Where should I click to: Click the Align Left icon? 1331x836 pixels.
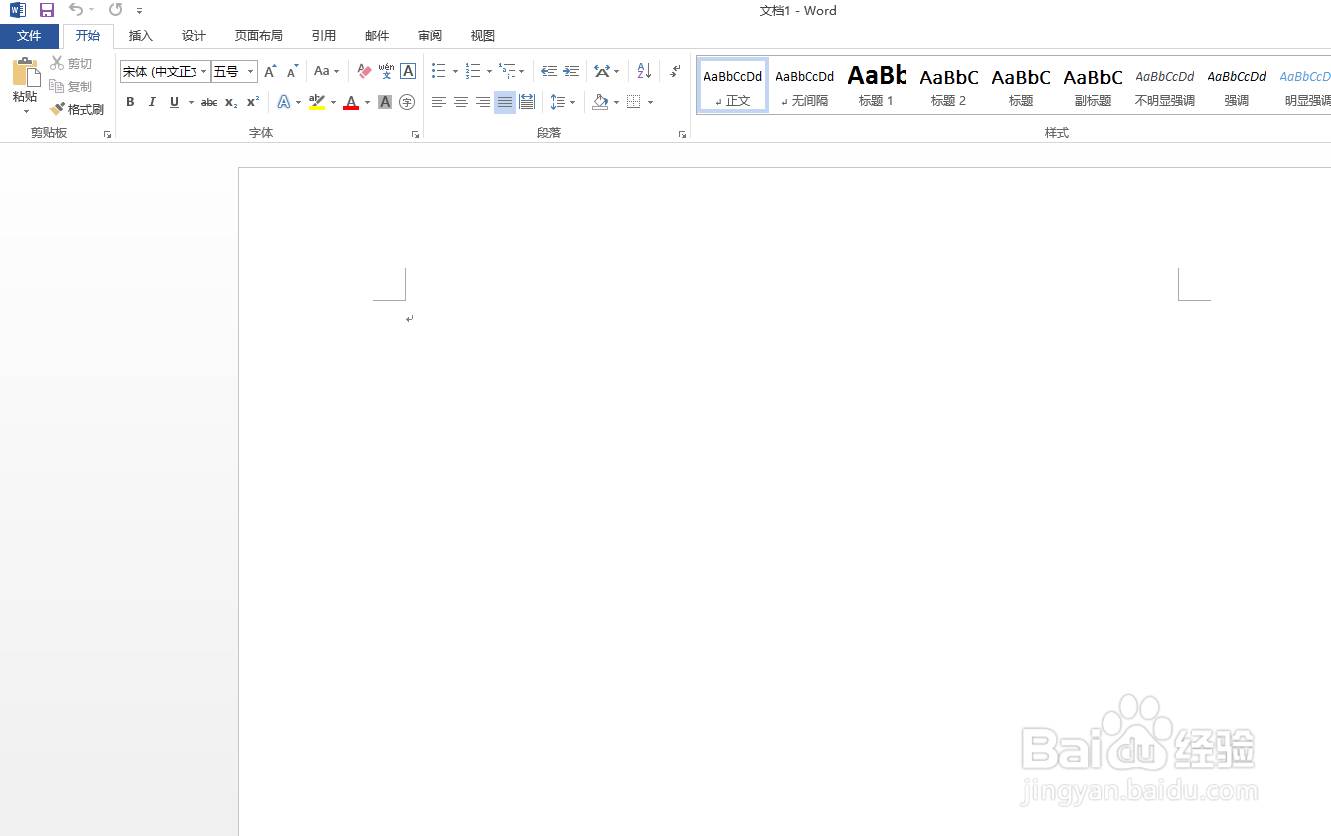click(x=438, y=102)
